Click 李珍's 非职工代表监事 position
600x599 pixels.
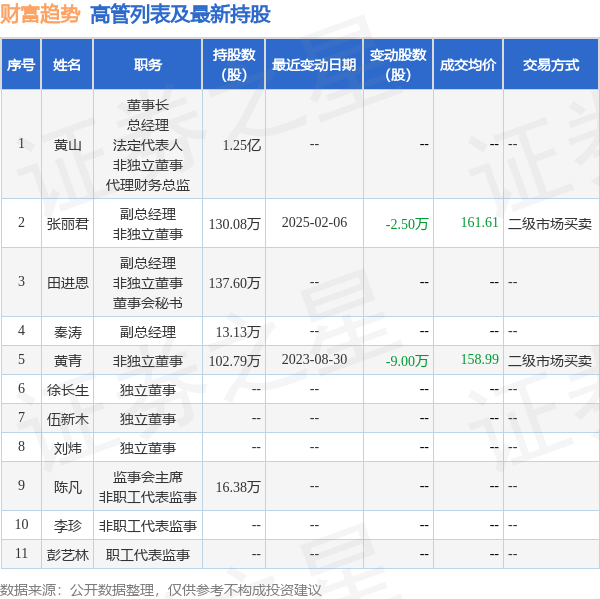pyautogui.click(x=148, y=526)
